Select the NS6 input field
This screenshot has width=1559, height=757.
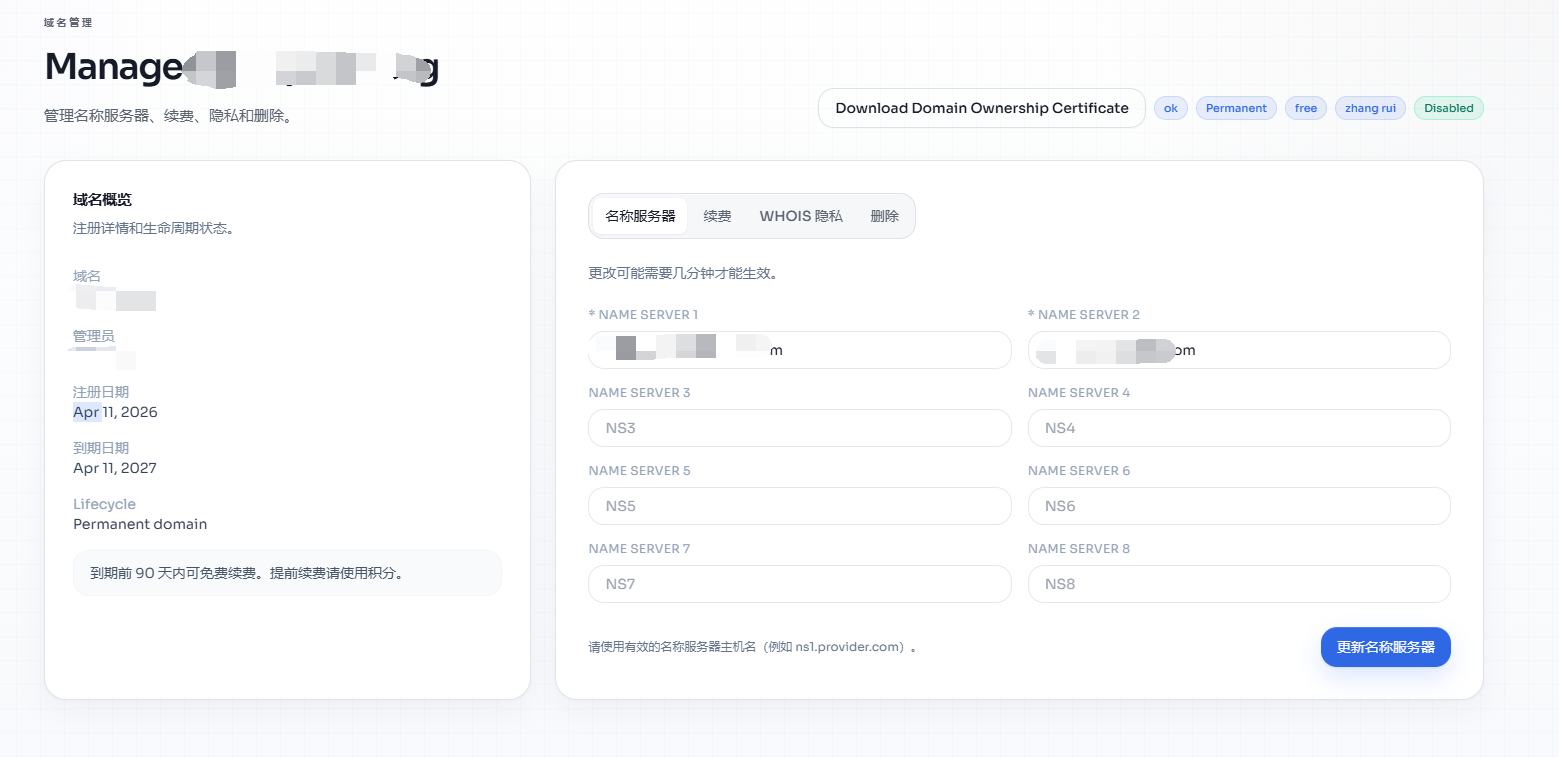click(1238, 506)
